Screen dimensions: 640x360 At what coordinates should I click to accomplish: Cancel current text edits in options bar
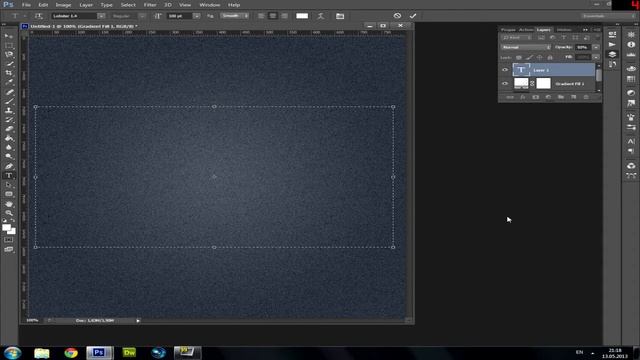click(x=397, y=16)
